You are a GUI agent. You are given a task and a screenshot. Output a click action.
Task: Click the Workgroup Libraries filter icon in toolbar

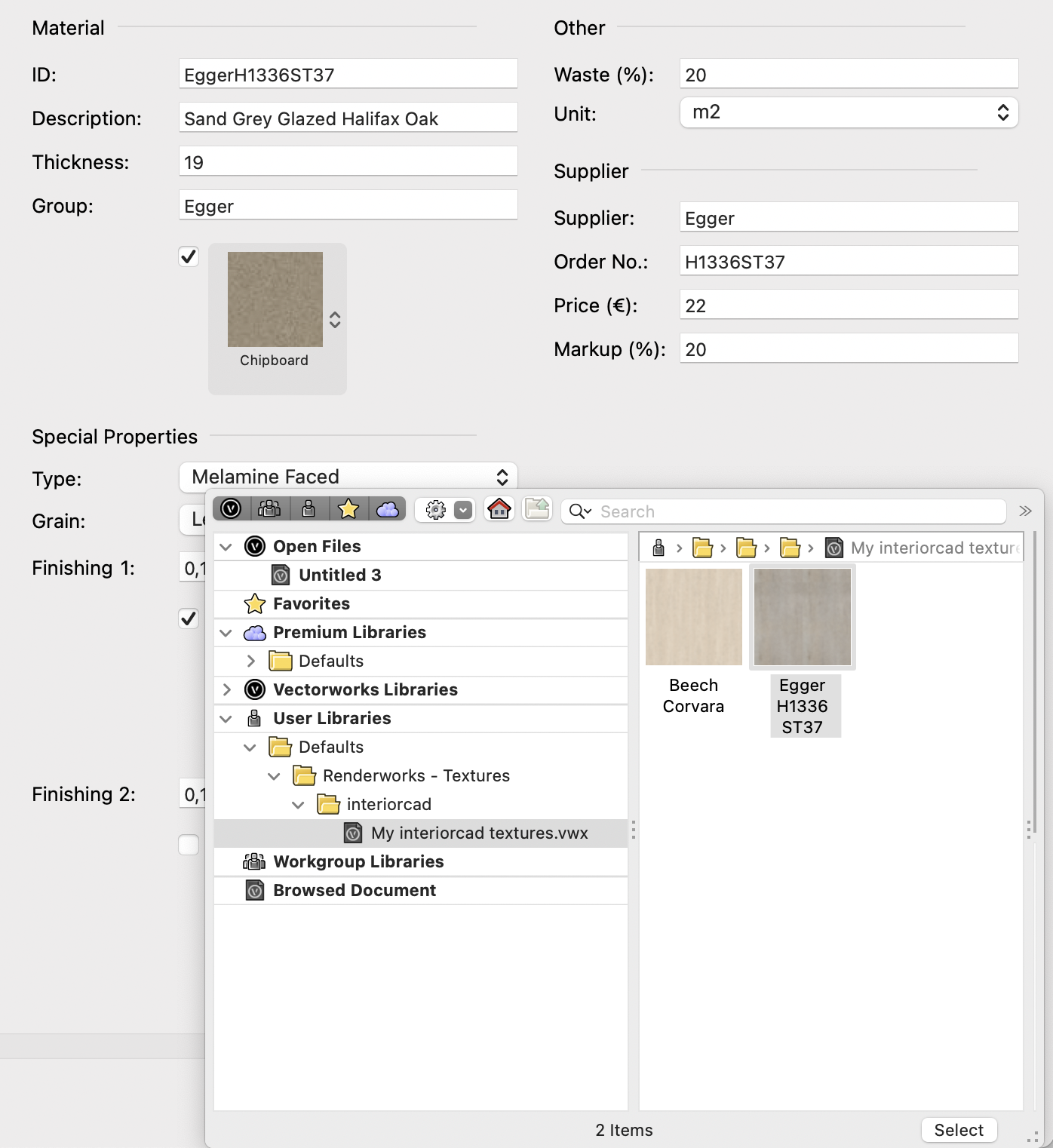(270, 509)
